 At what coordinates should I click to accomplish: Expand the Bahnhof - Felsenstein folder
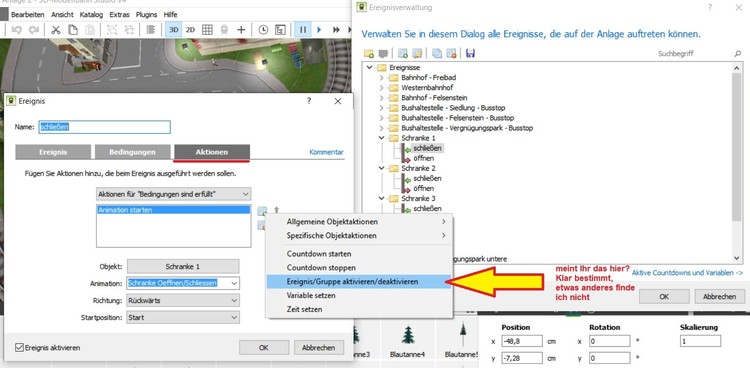381,98
